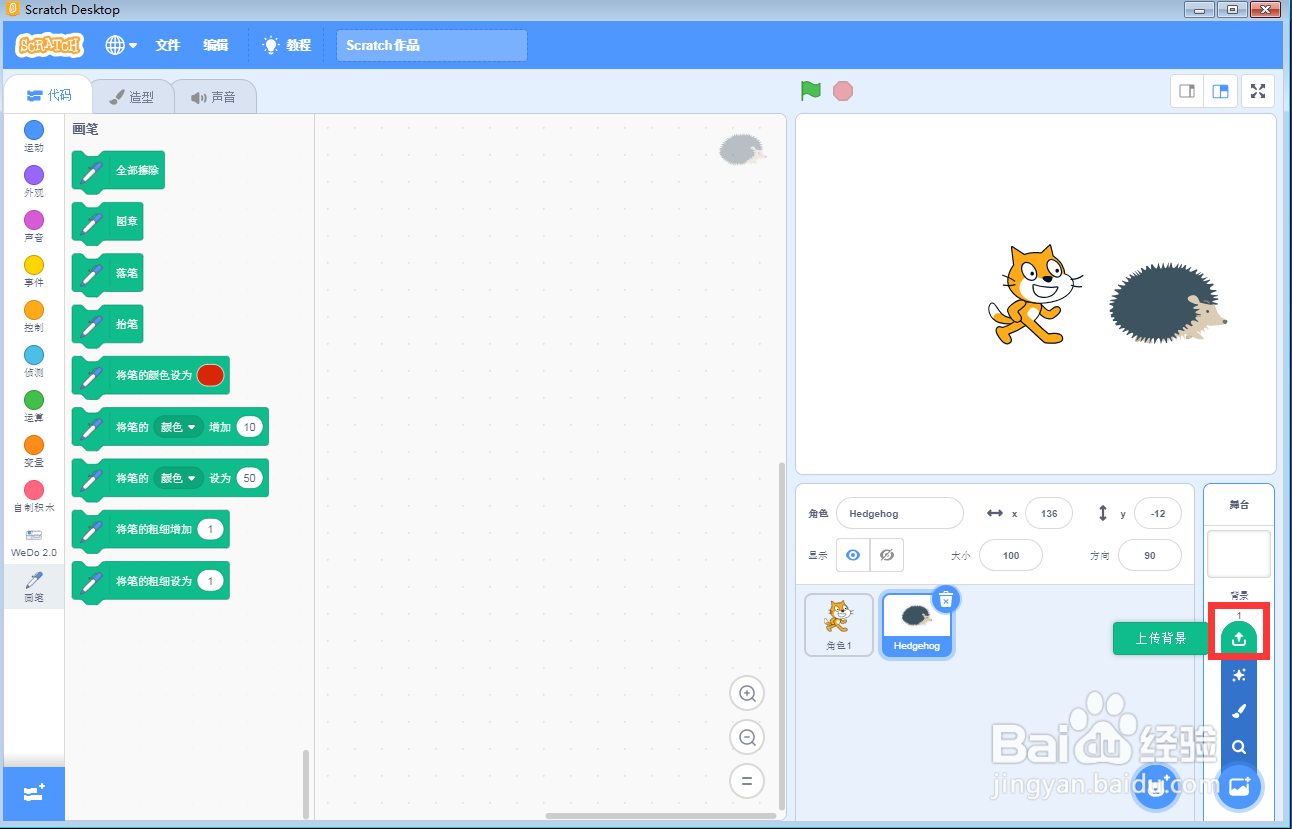Select the 运动 (Motion) block category
This screenshot has width=1292, height=829.
pos(33,131)
